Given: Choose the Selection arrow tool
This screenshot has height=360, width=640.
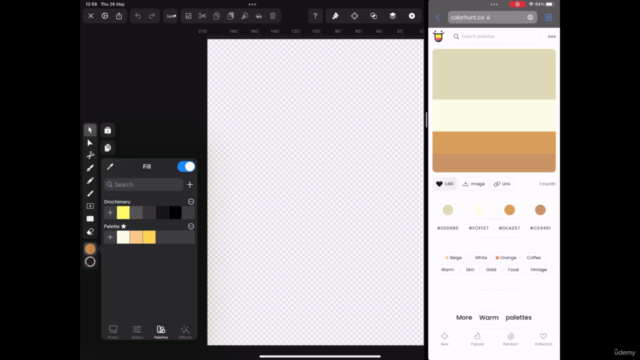Looking at the screenshot, I should pos(90,130).
